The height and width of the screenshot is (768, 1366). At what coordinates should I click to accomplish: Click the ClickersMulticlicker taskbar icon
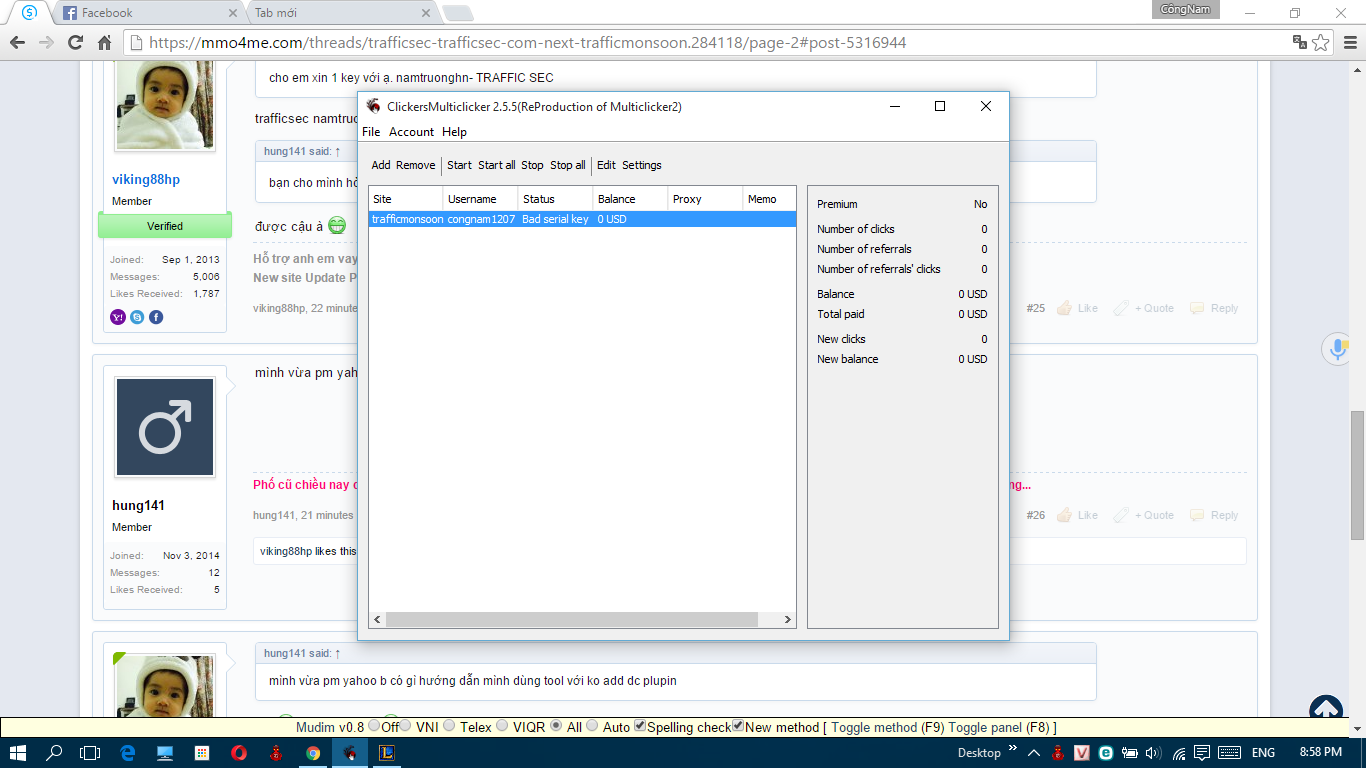(350, 753)
